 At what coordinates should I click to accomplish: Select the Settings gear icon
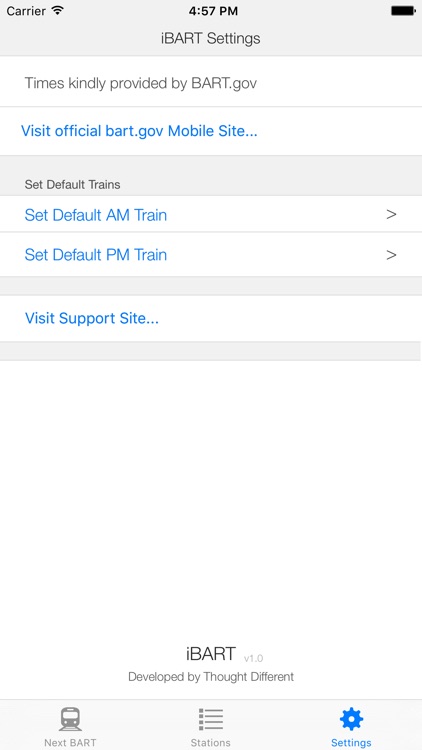pos(351,719)
